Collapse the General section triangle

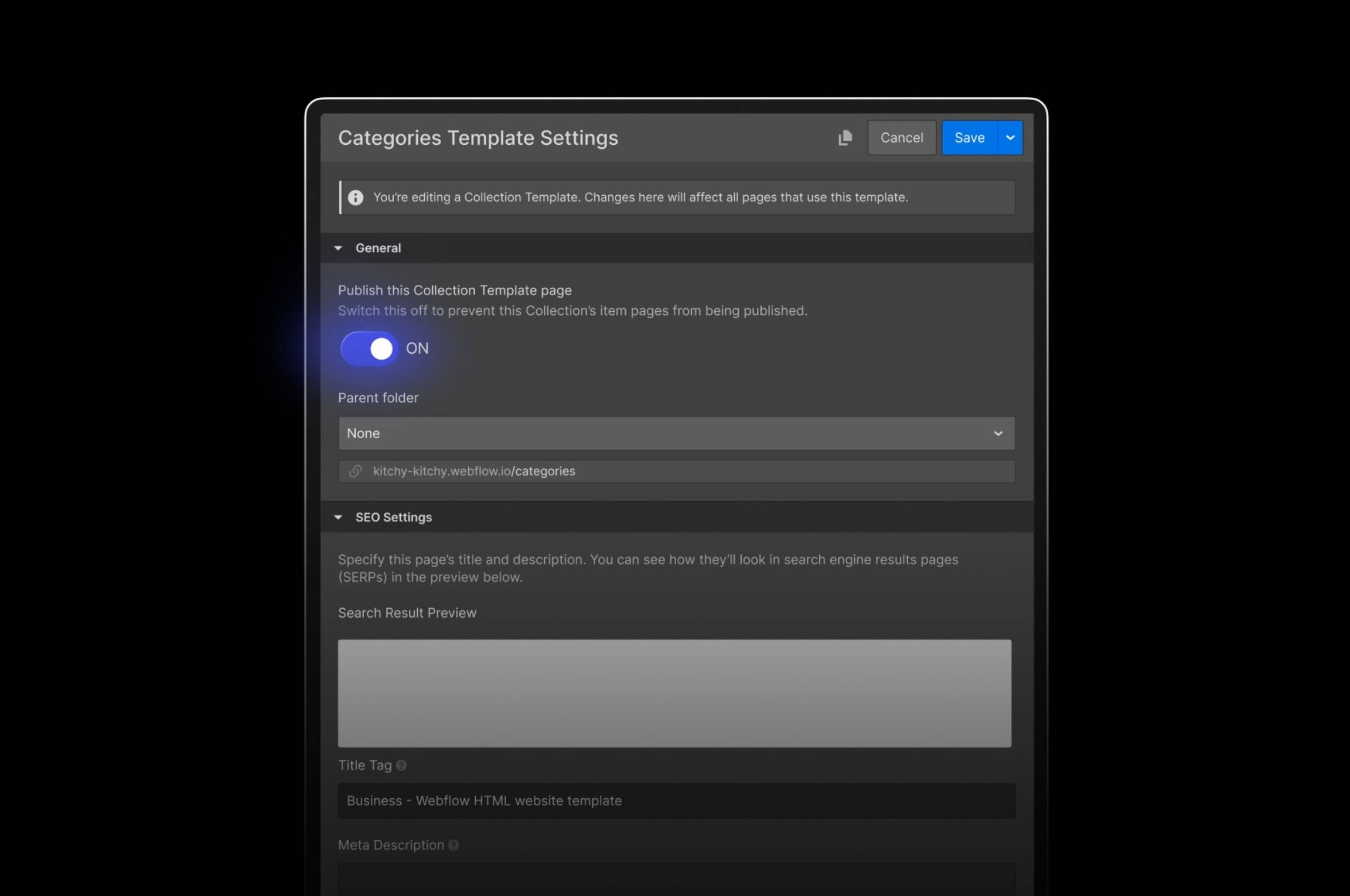coord(338,248)
